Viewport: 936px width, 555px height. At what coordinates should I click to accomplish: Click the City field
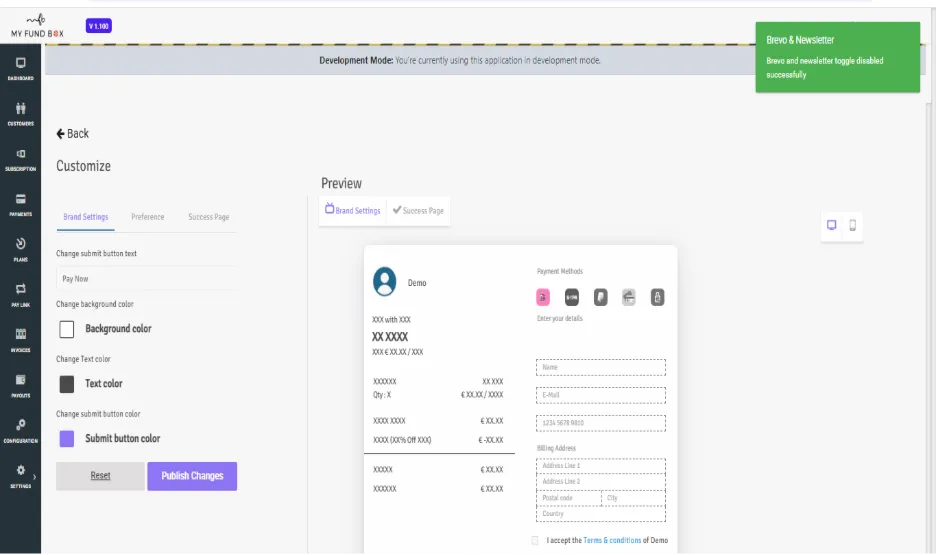[x=633, y=498]
